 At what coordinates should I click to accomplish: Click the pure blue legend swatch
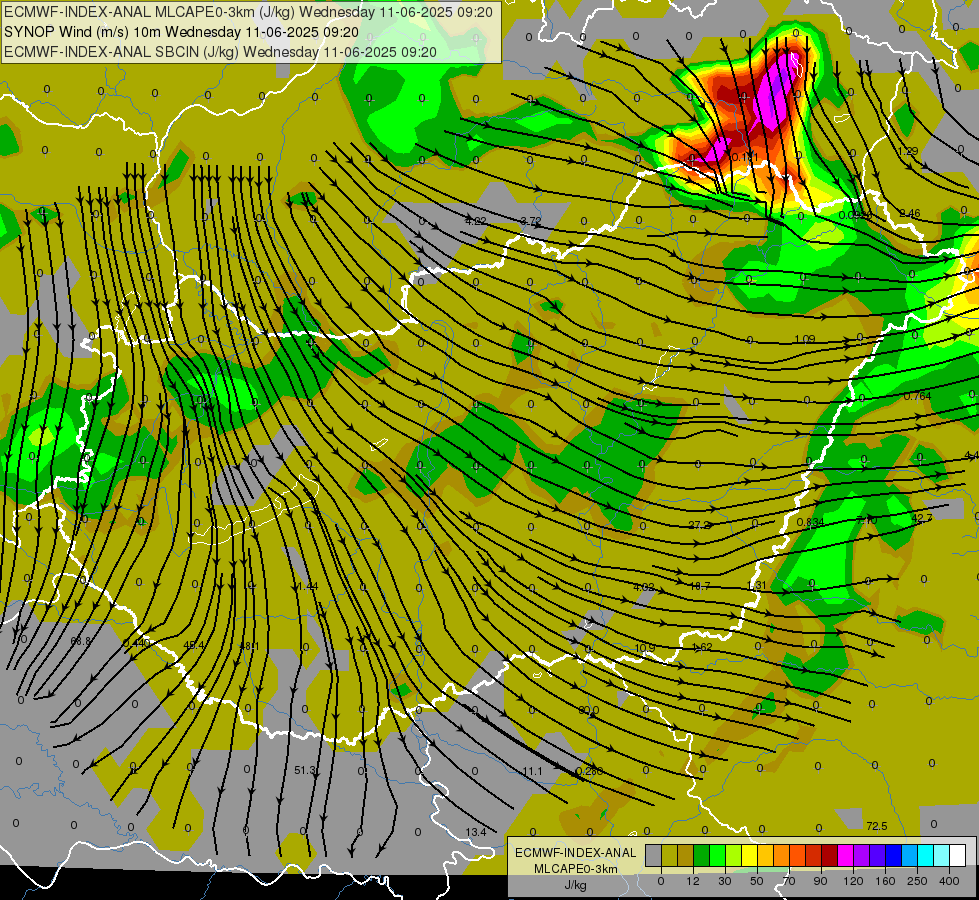click(x=893, y=855)
